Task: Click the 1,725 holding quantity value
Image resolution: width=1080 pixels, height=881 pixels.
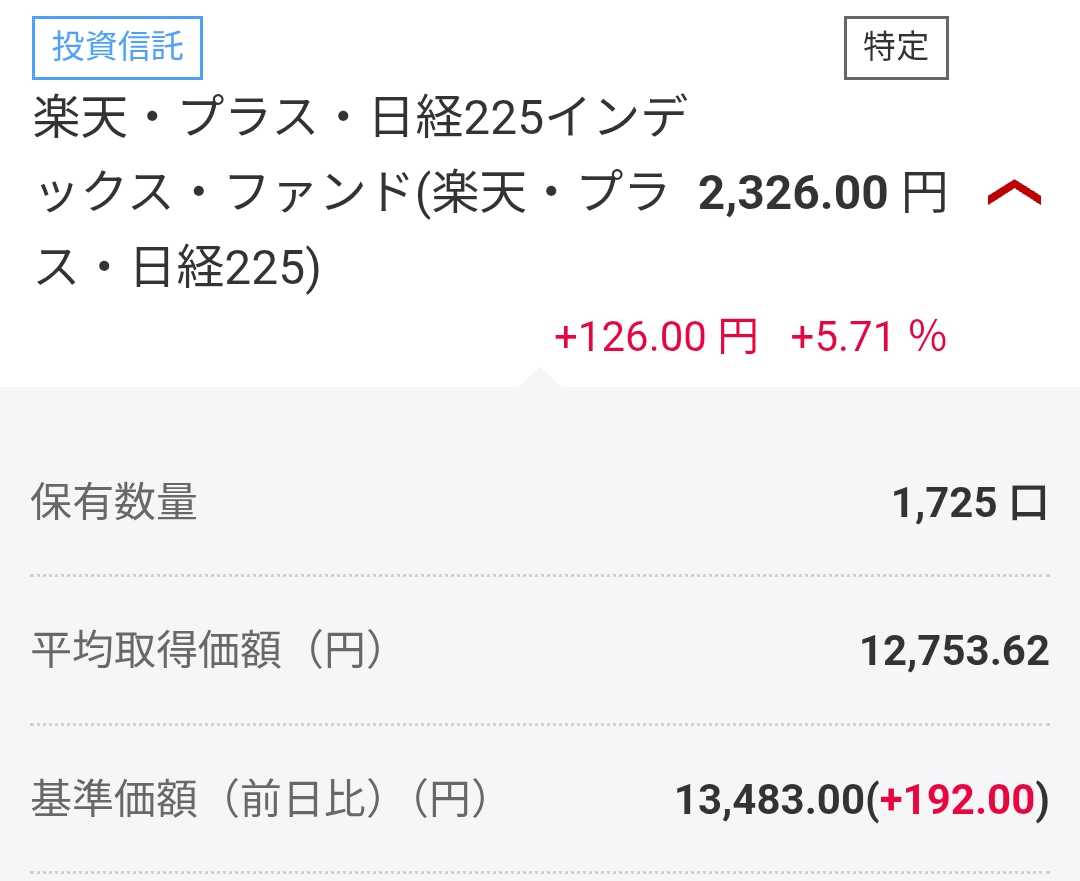Action: (x=944, y=504)
